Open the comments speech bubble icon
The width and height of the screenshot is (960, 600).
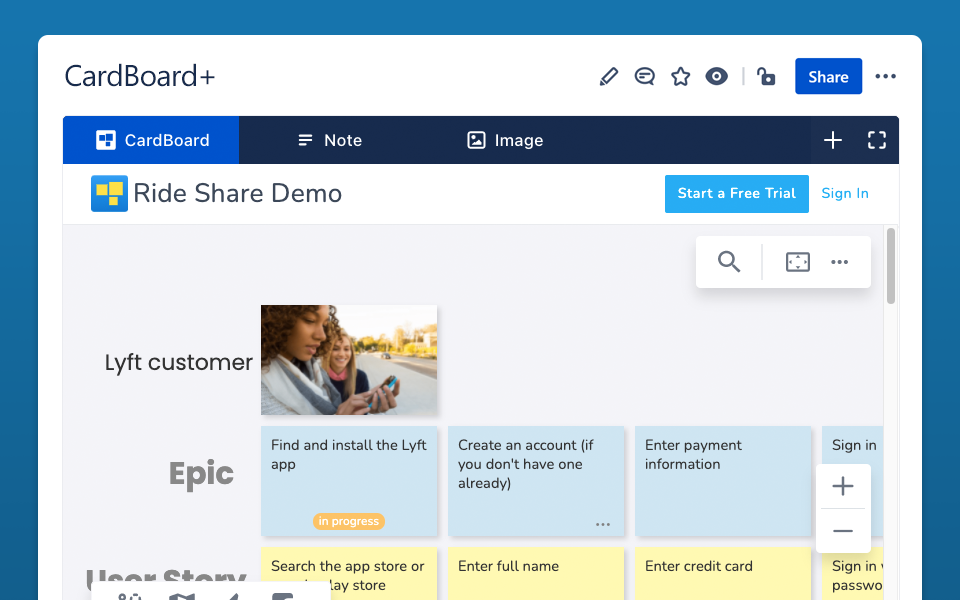tap(645, 77)
